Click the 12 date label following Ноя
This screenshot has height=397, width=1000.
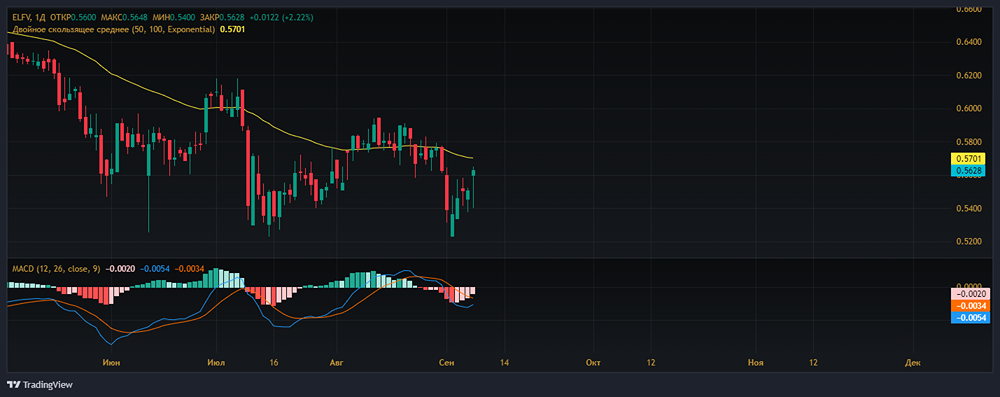[x=813, y=363]
